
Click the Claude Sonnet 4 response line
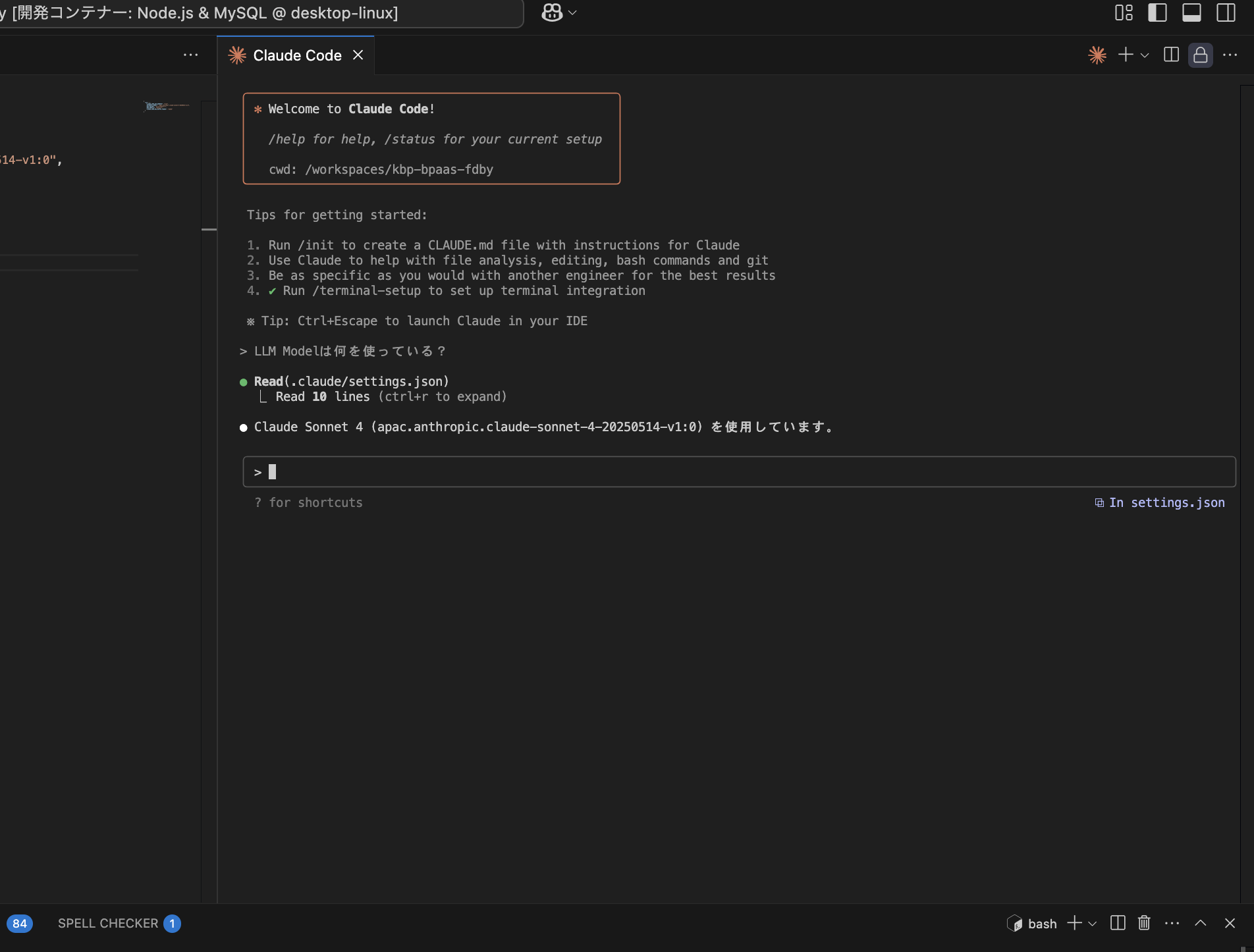tap(544, 427)
